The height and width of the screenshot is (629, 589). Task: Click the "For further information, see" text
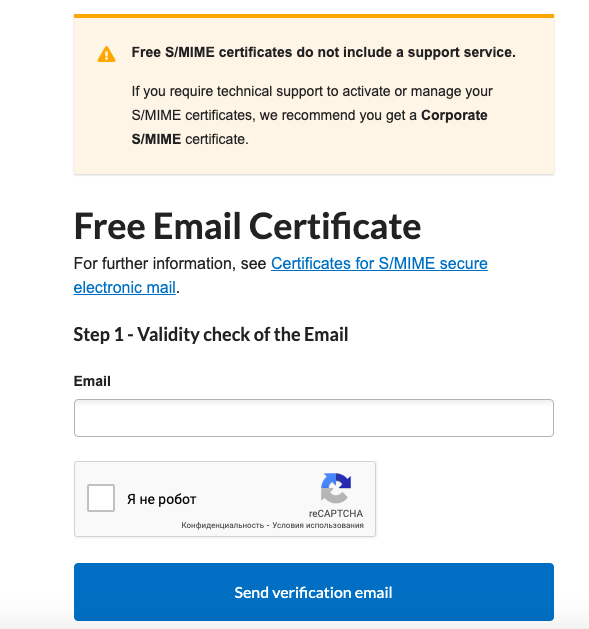[x=170, y=264]
